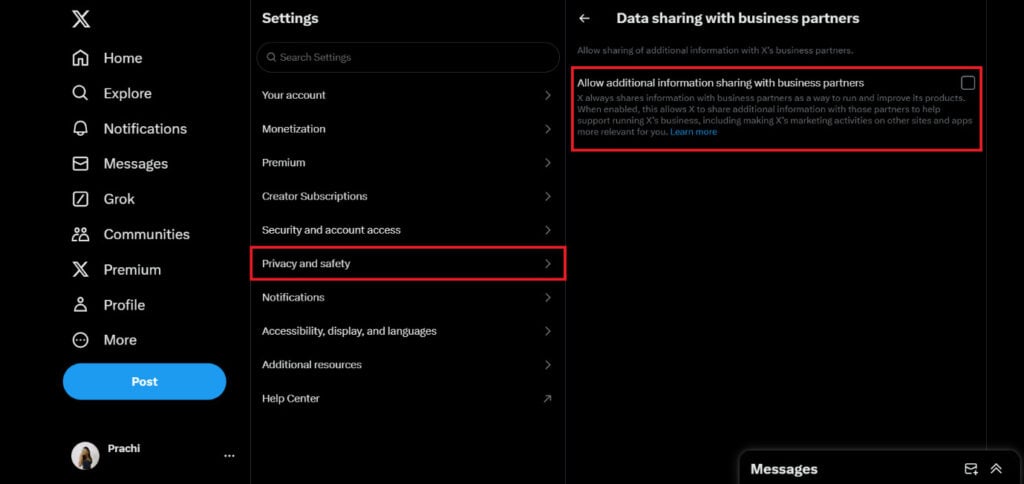Image resolution: width=1024 pixels, height=484 pixels.
Task: Open Help Center link
Action: (x=408, y=398)
